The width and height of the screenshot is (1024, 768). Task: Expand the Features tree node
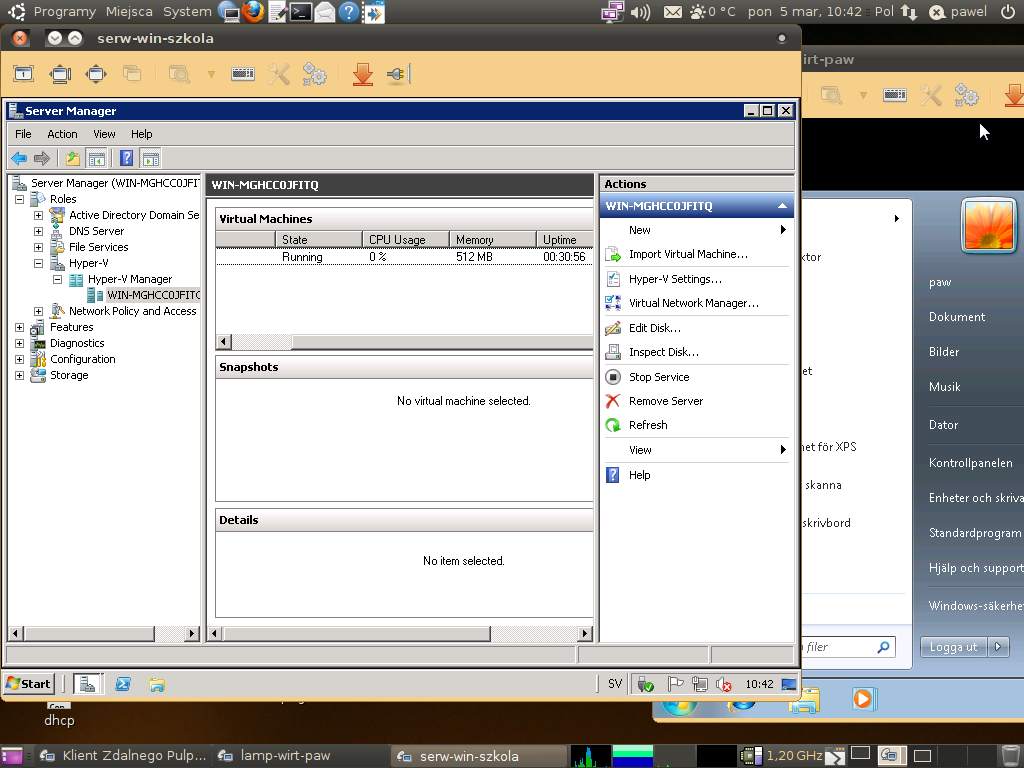coord(19,327)
